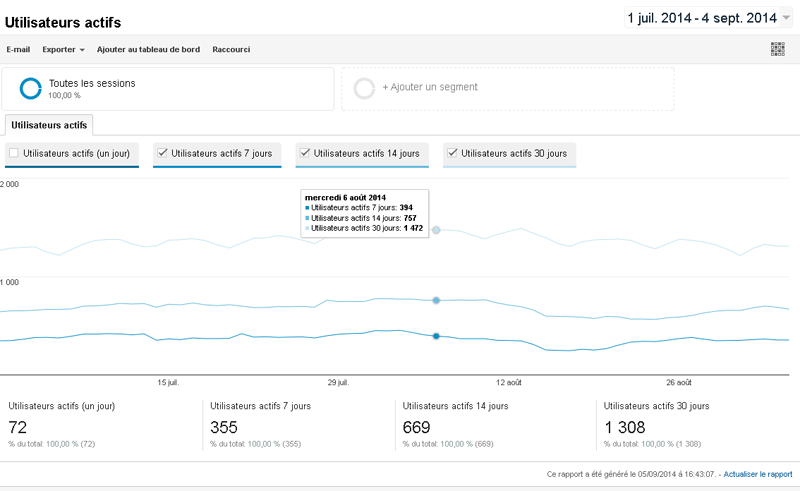
Task: Open the date range dropdown arrow
Action: point(786,18)
